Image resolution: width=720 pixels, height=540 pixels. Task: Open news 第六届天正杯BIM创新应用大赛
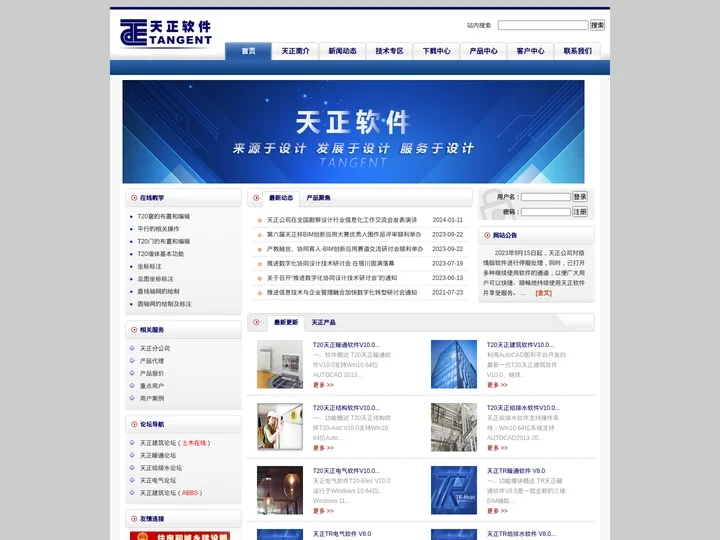coord(344,234)
